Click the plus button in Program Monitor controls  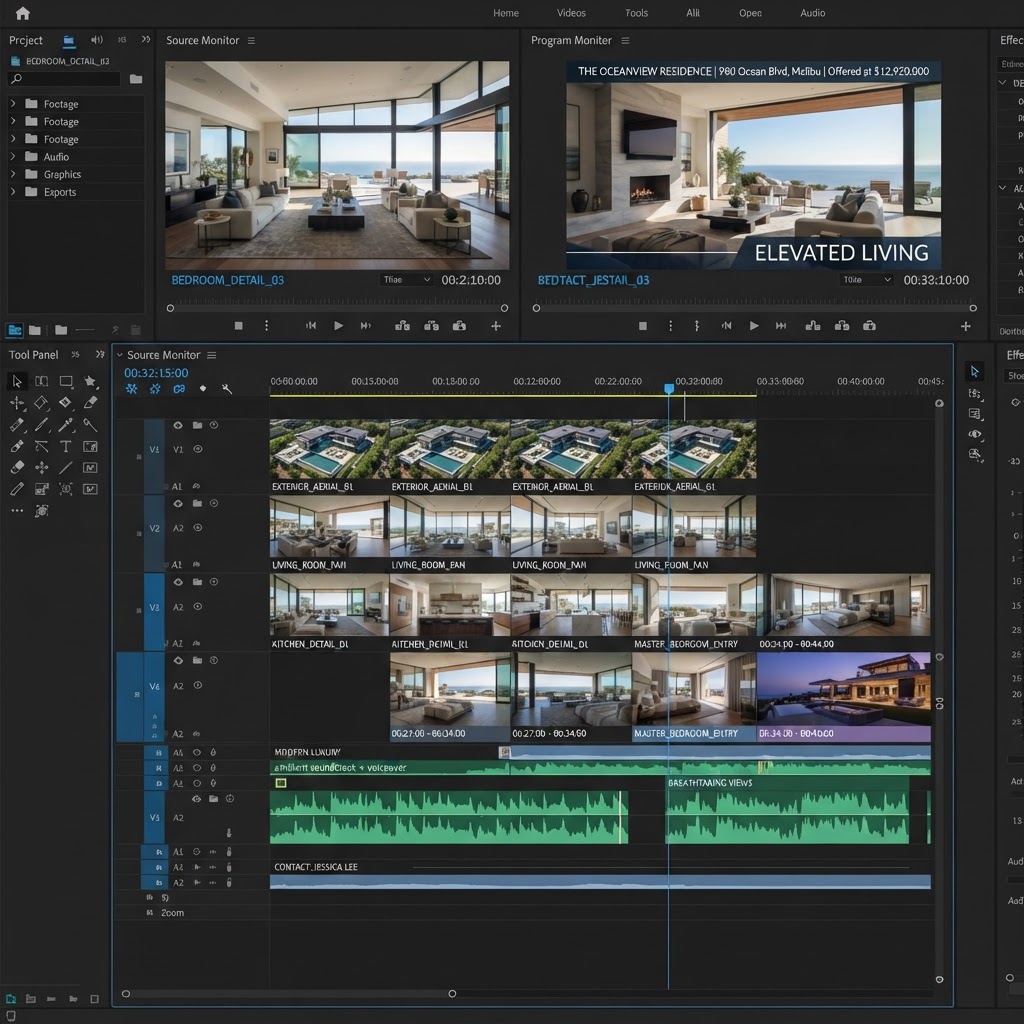coord(965,326)
